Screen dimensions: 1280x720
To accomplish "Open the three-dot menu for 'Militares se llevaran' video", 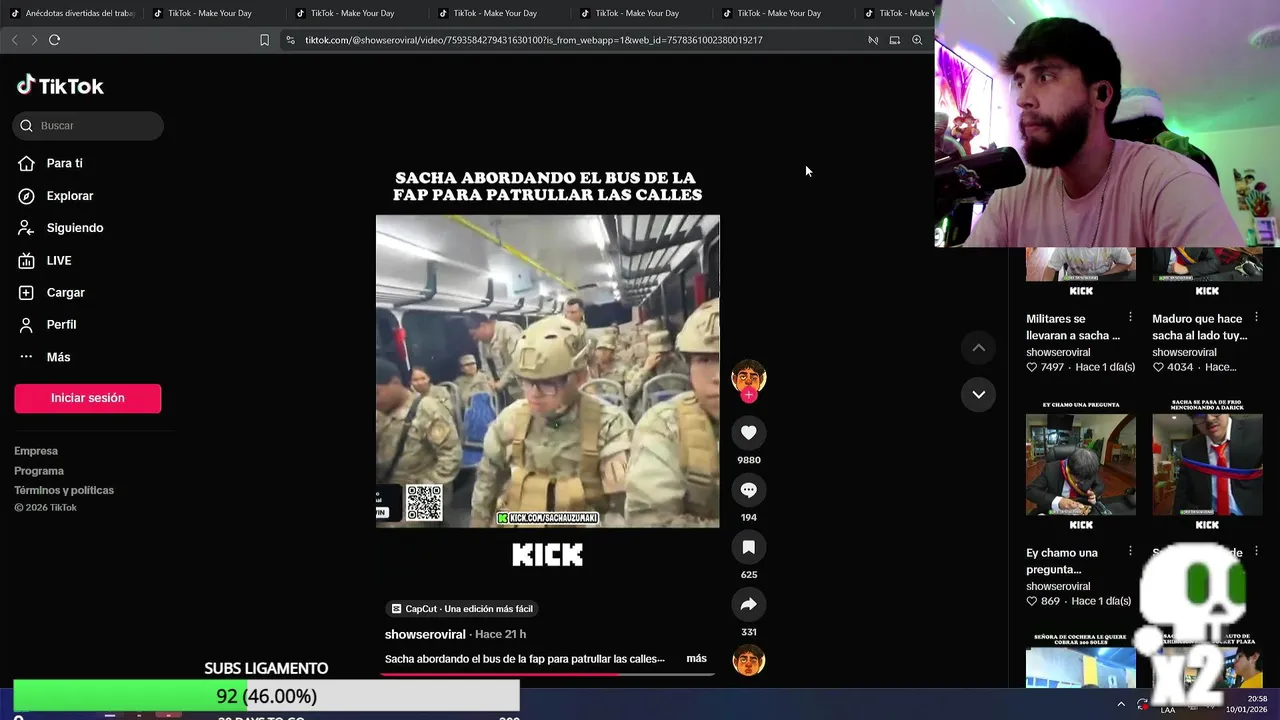I will tap(1130, 317).
